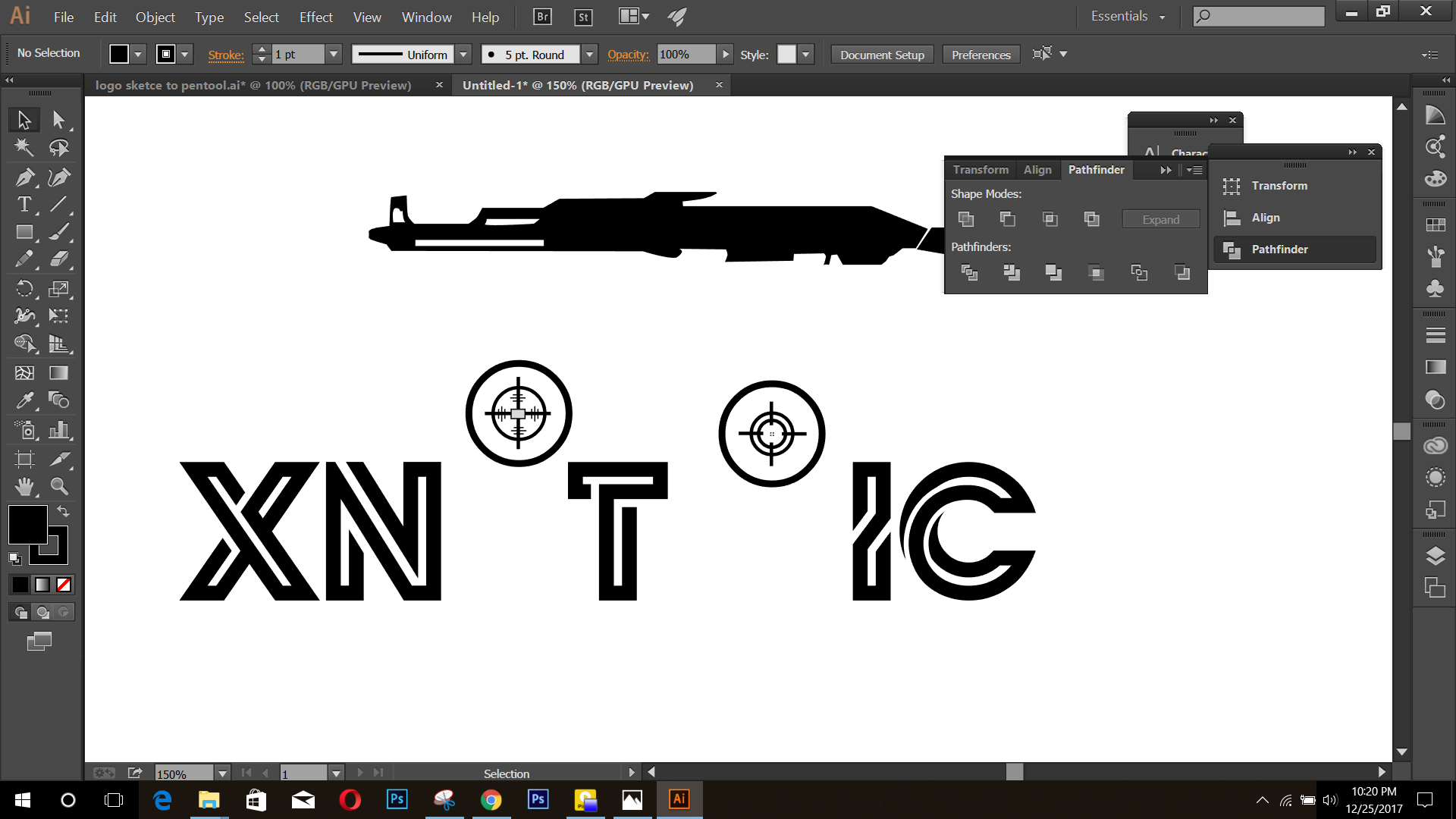This screenshot has height=819, width=1456.
Task: Expand the opacity slider arrow
Action: pos(726,55)
